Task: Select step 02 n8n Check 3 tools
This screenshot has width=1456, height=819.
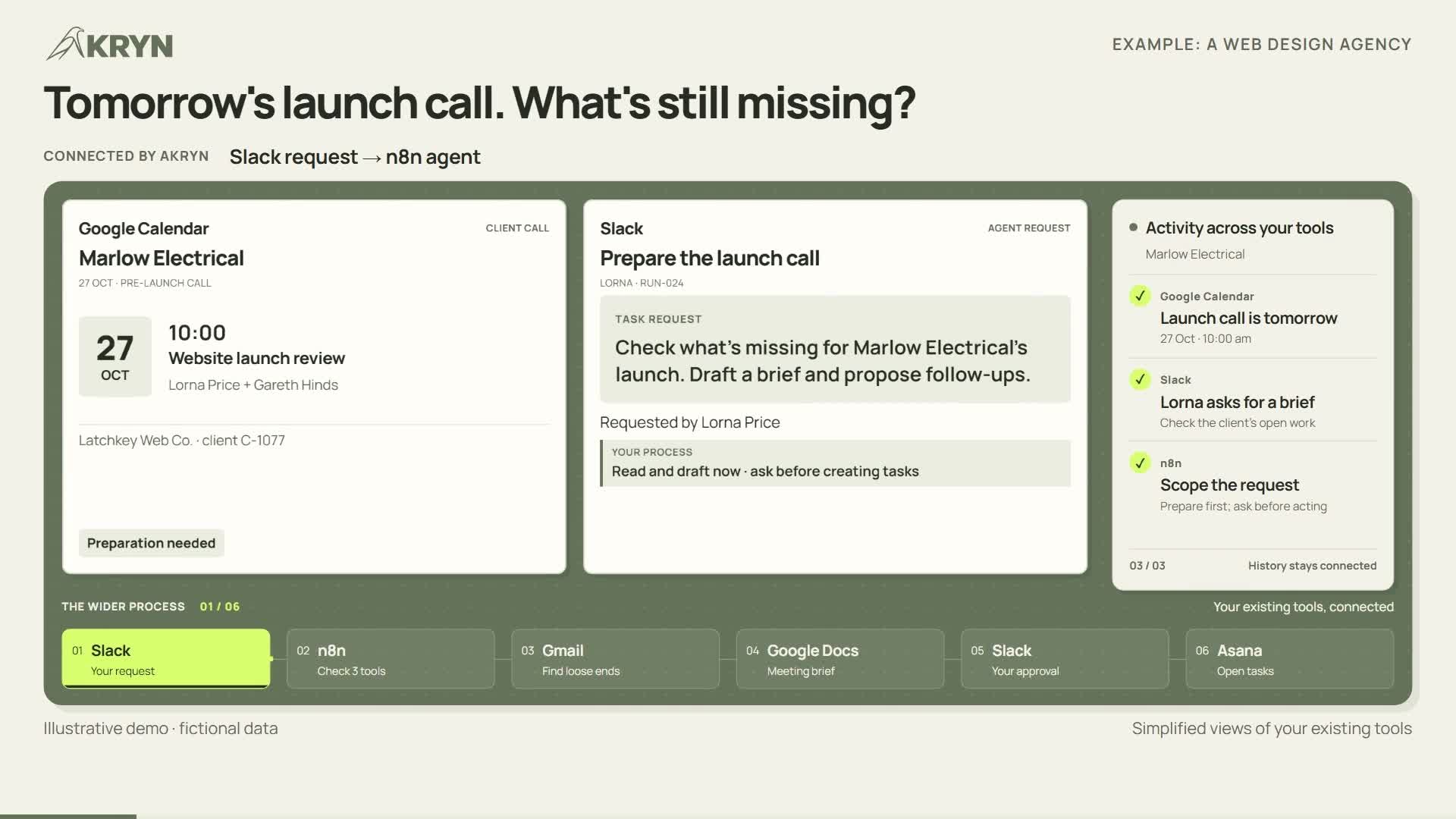Action: click(x=391, y=659)
